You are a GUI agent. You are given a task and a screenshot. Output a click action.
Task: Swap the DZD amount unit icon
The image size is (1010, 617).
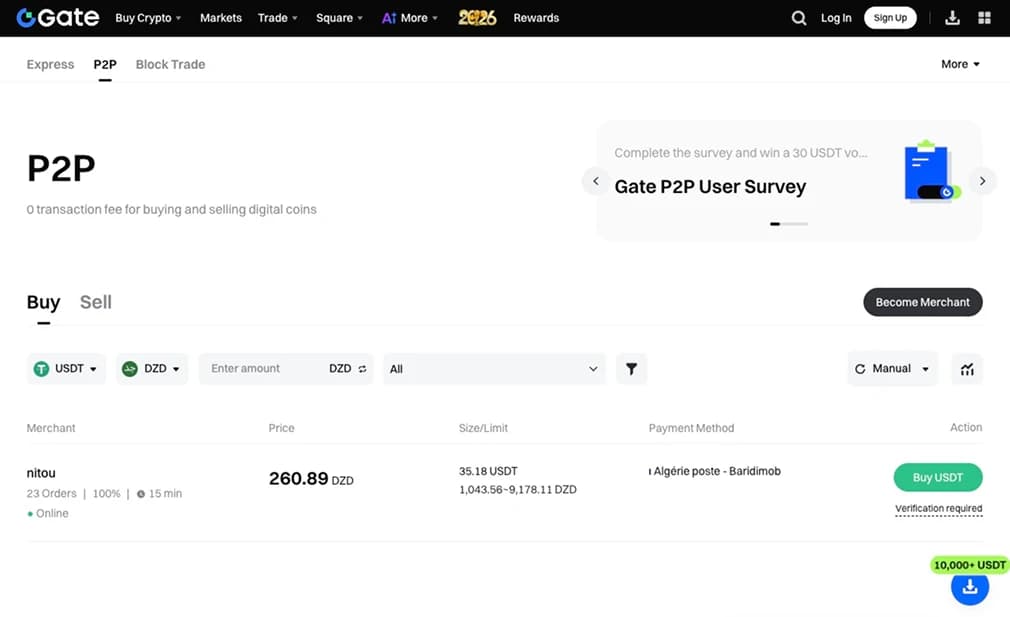(362, 369)
